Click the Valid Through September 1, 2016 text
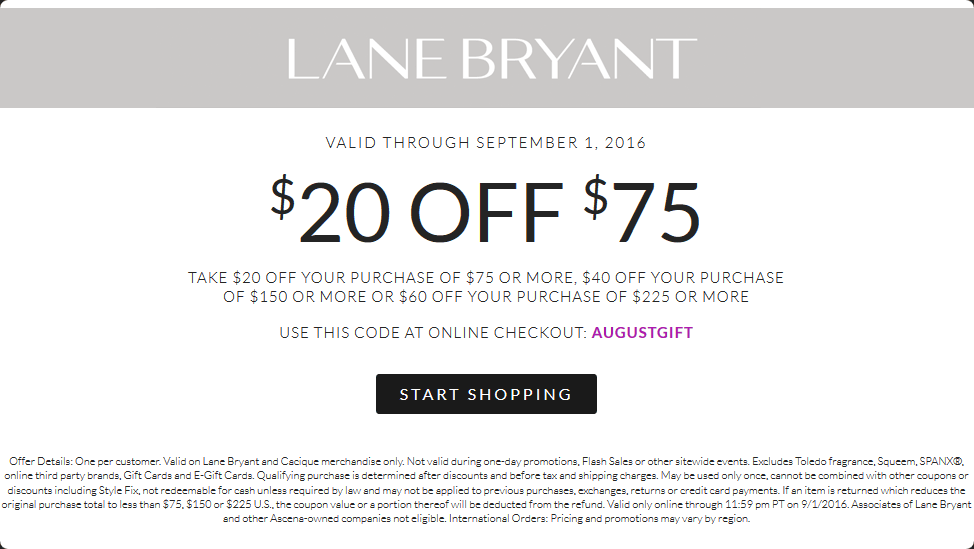974x549 pixels. [x=486, y=143]
